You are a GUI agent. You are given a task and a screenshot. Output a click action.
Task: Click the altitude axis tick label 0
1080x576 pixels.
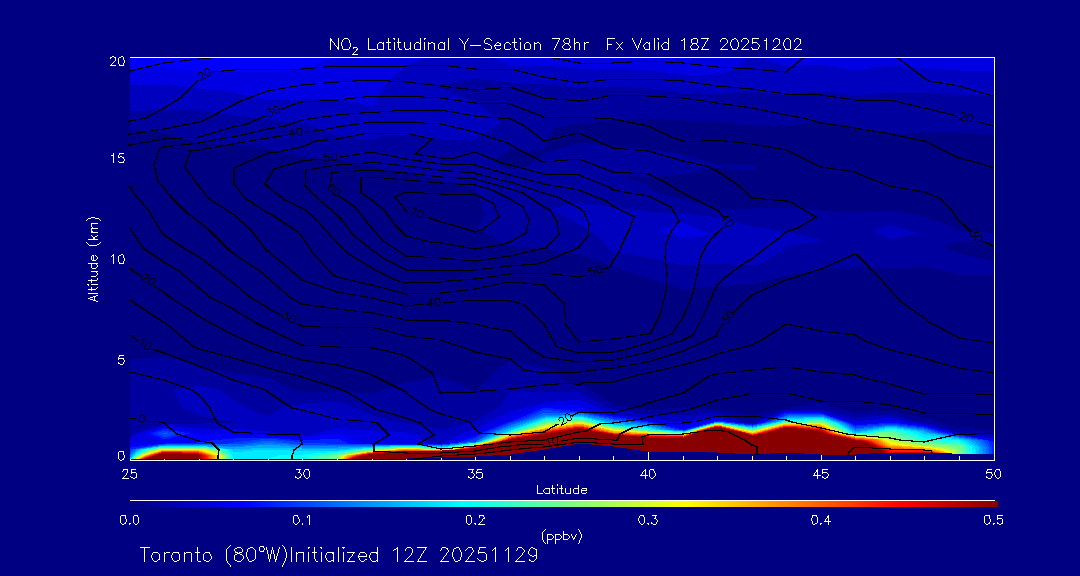coord(121,455)
